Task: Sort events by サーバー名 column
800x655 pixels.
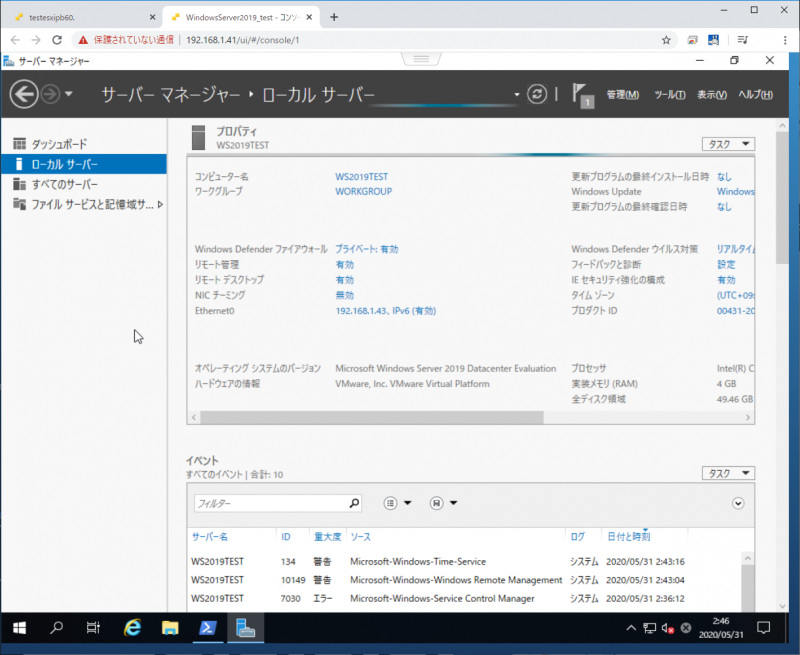Action: [x=210, y=537]
